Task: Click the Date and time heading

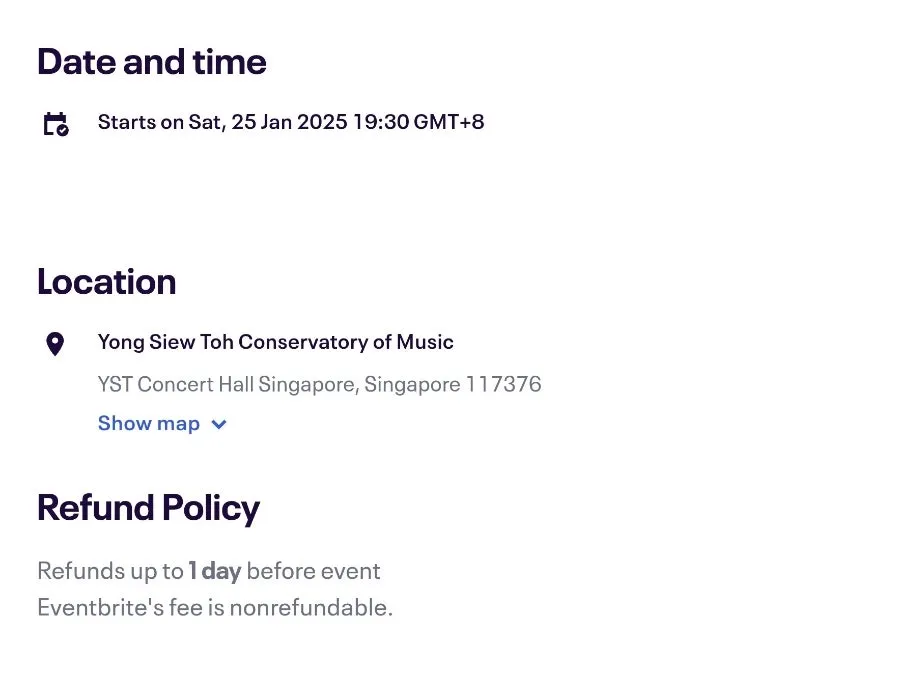Action: [x=152, y=62]
